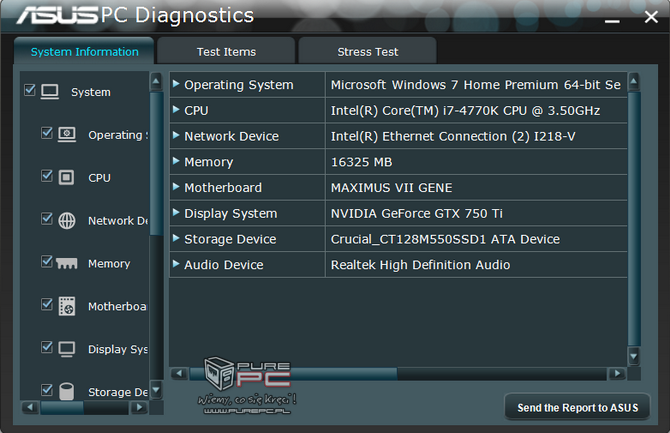The image size is (670, 433).
Task: Click the 'Microsoft Windows 7 Home Premium' value
Action: click(x=476, y=85)
